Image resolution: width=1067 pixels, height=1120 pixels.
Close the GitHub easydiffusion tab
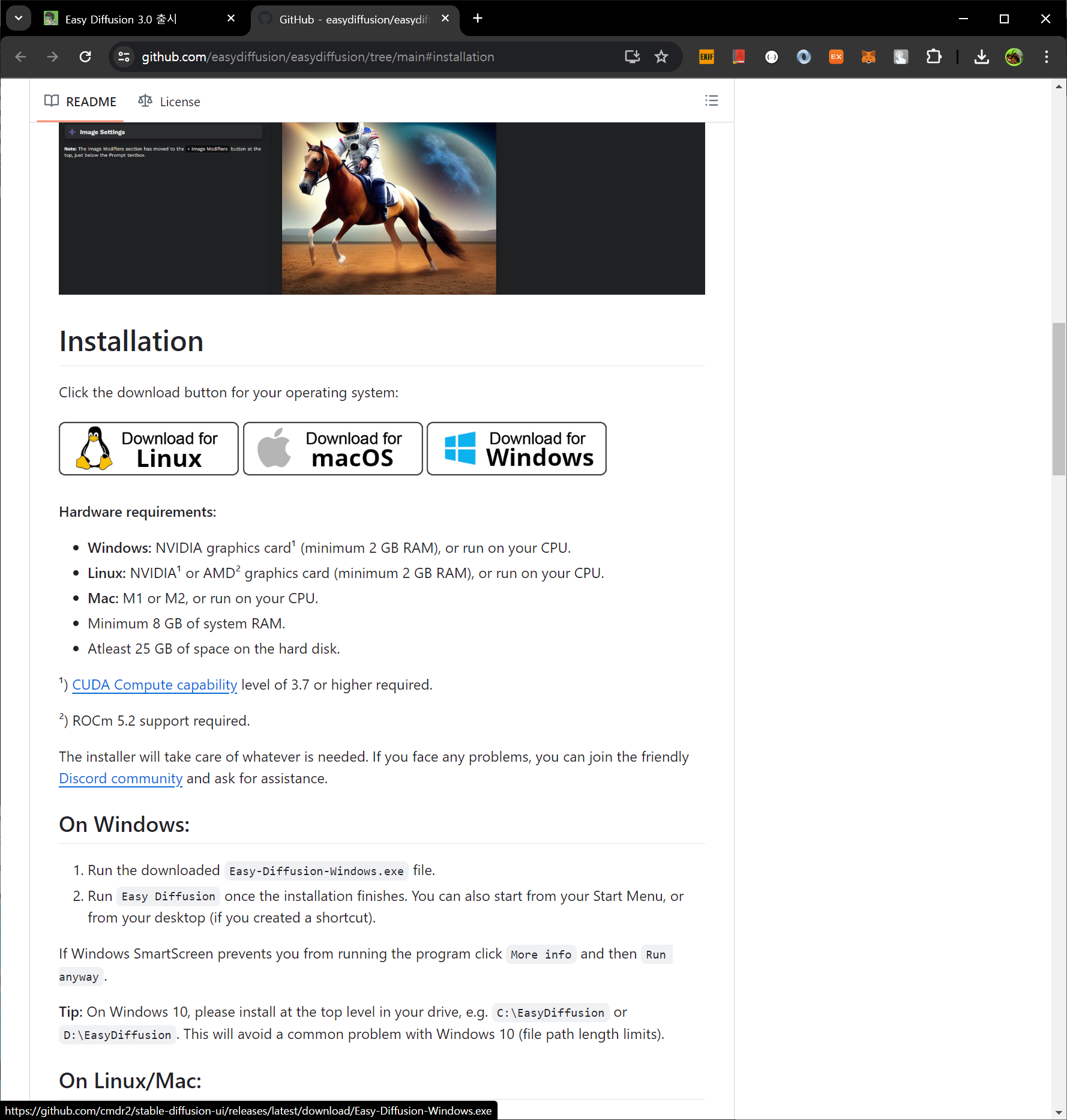click(x=445, y=19)
